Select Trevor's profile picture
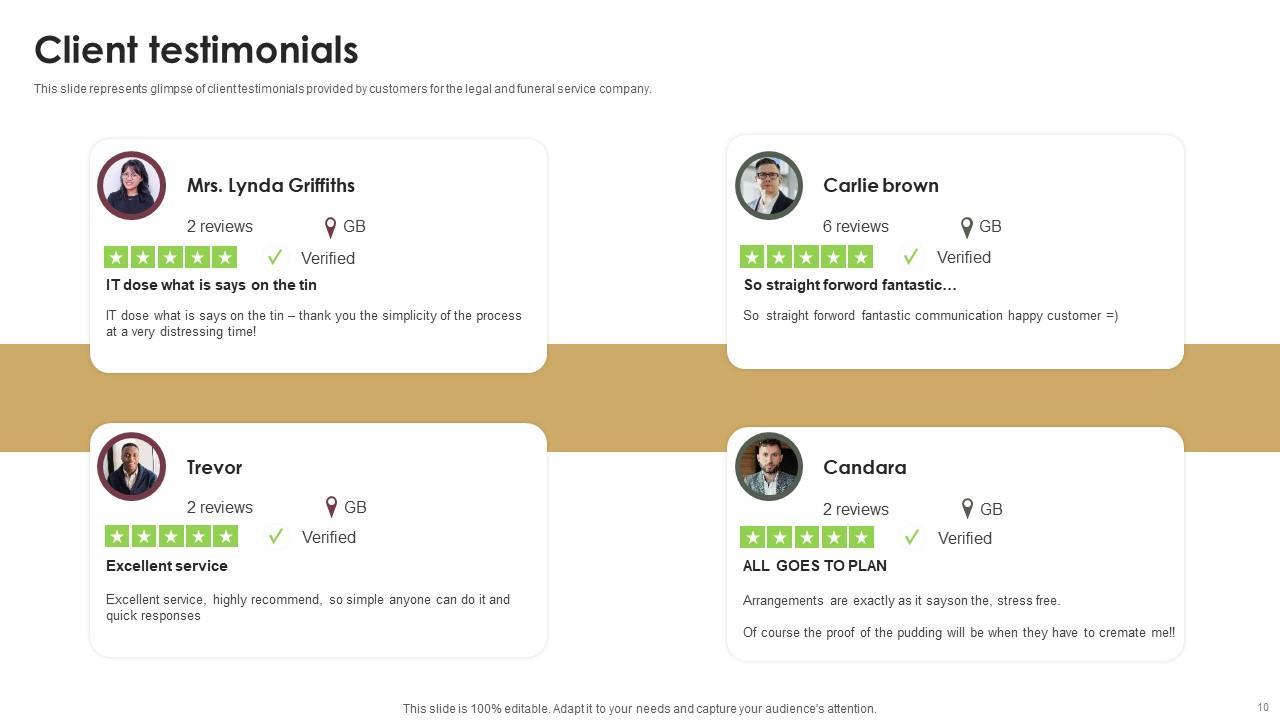The height and width of the screenshot is (720, 1280). (x=131, y=467)
